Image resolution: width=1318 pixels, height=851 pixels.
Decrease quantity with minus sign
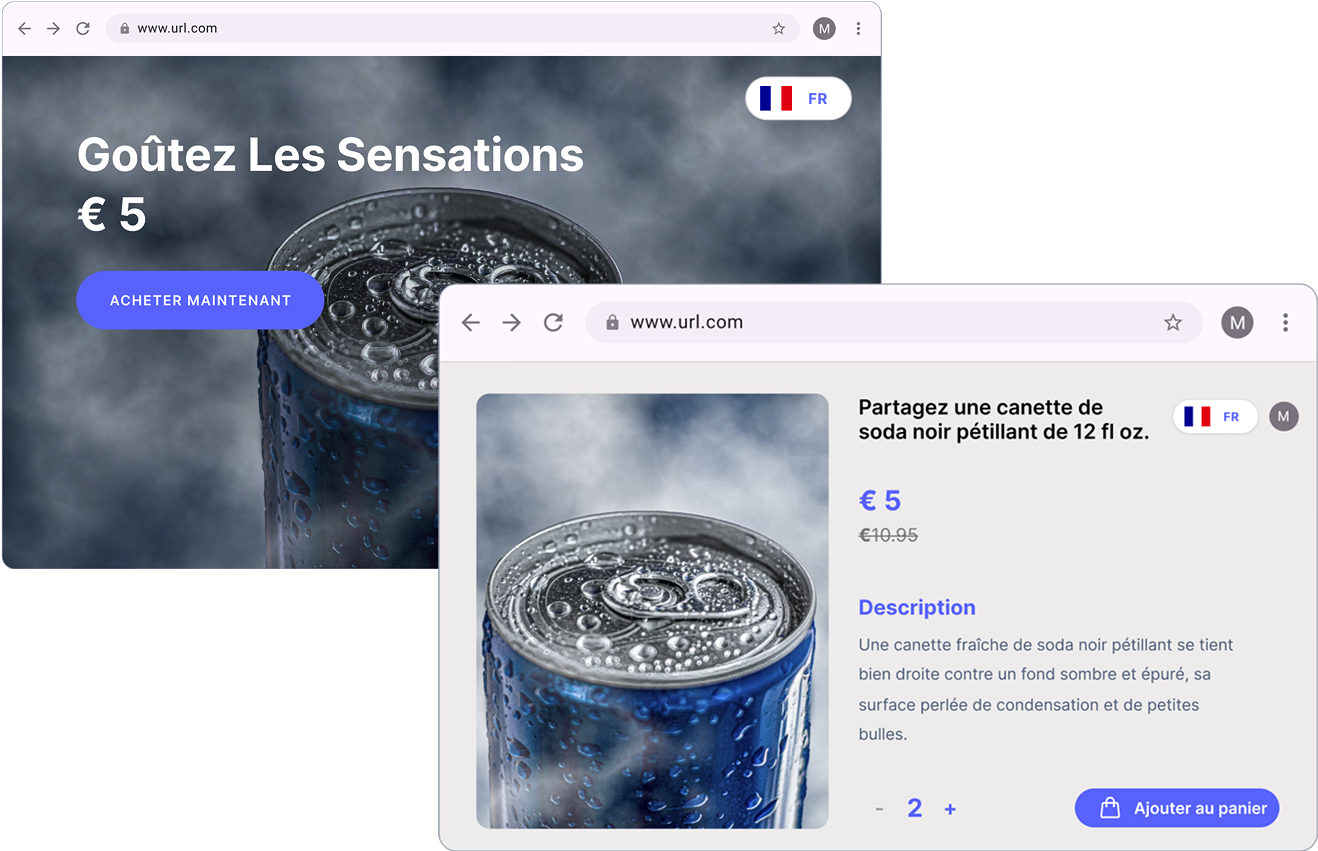[x=879, y=809]
